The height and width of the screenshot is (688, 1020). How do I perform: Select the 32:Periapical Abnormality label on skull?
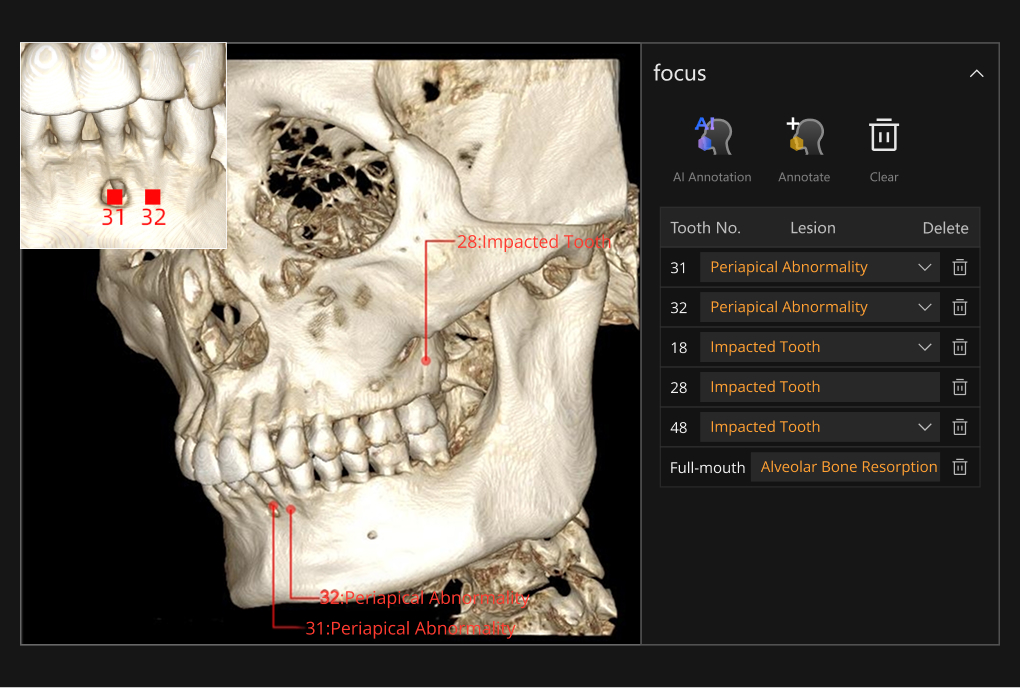pos(424,598)
